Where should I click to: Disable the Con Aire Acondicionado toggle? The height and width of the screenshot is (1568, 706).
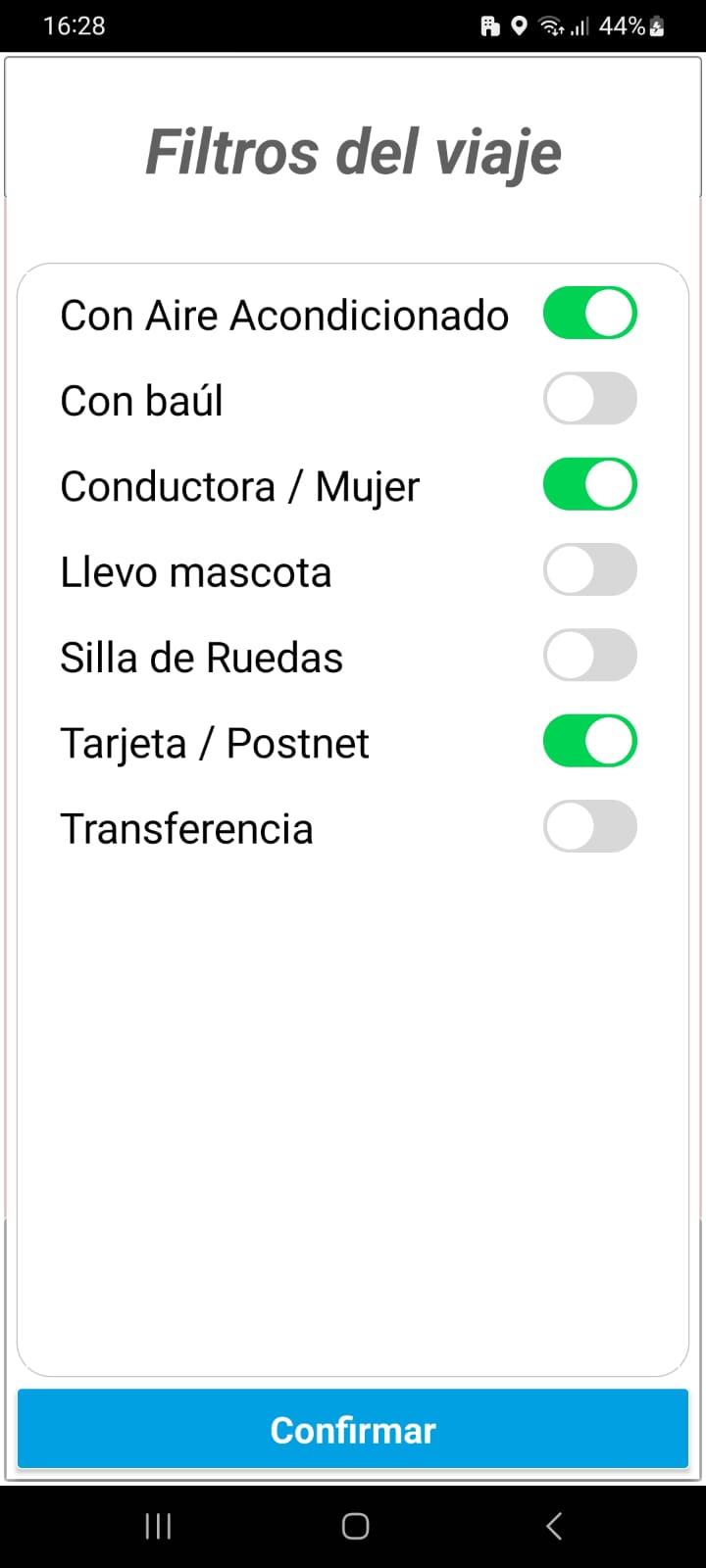coord(589,314)
